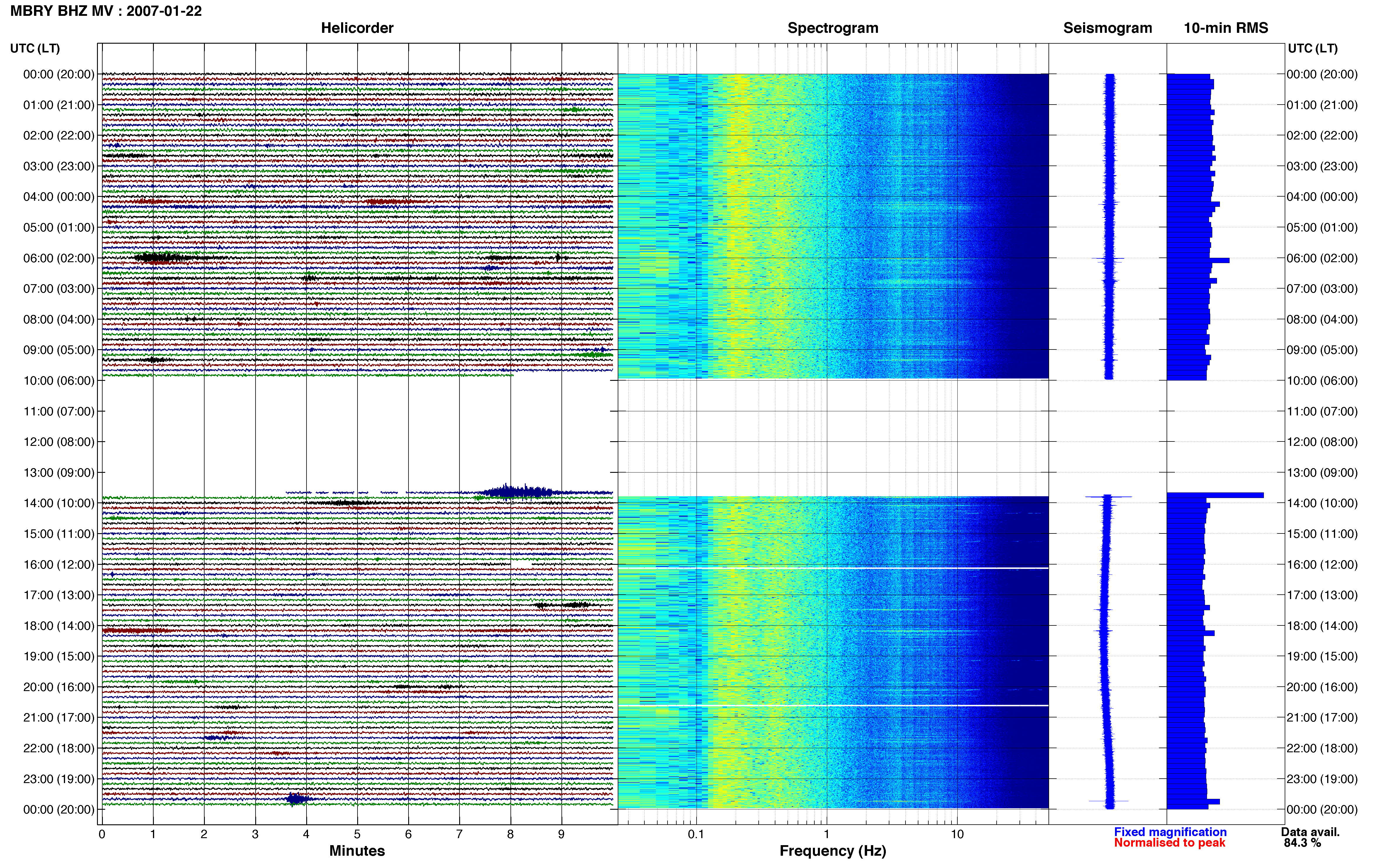Select left-axis time label '02:00 (22:00)'
This screenshot has height=868, width=1389.
point(59,135)
